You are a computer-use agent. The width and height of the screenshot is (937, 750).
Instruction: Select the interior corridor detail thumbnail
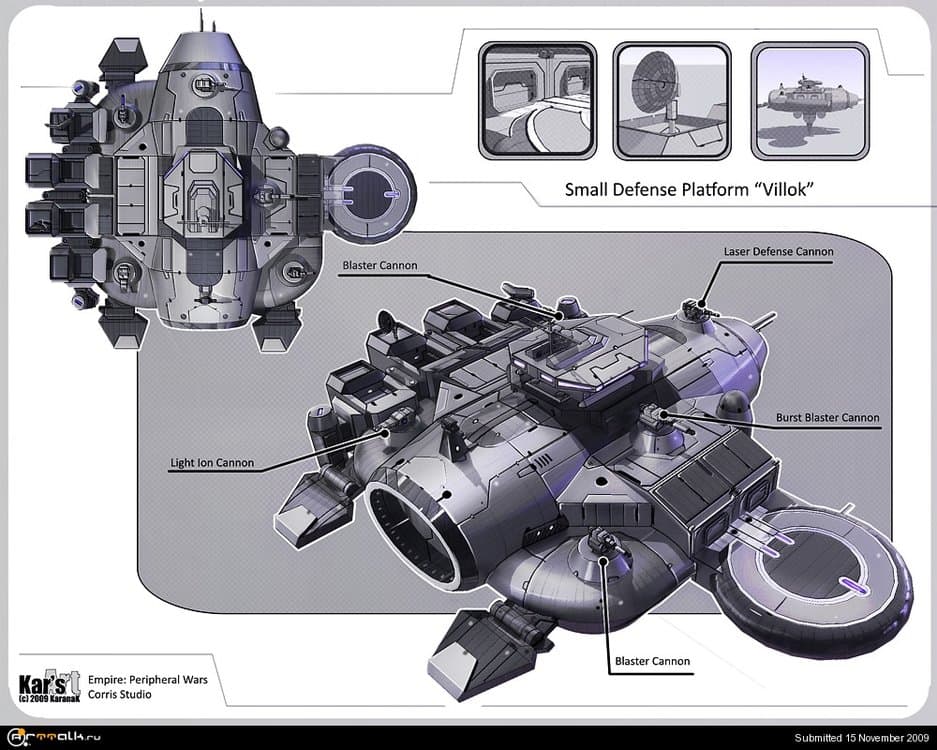(x=537, y=99)
